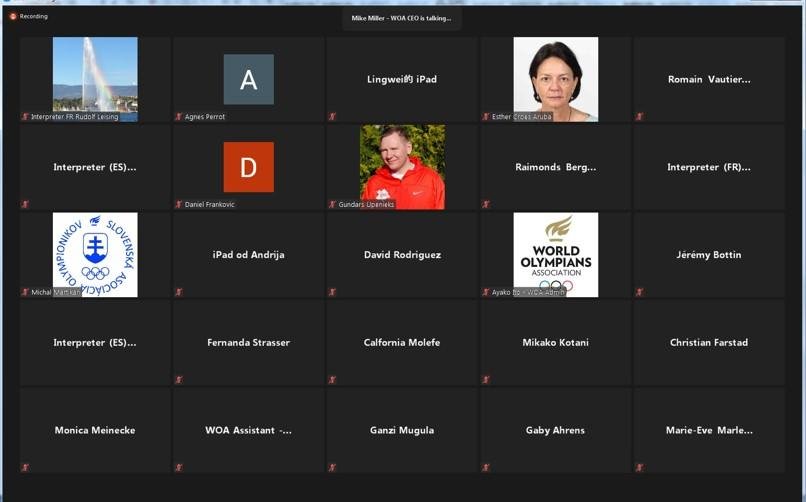Select the Lingwei iPad participant tile

tap(402, 79)
